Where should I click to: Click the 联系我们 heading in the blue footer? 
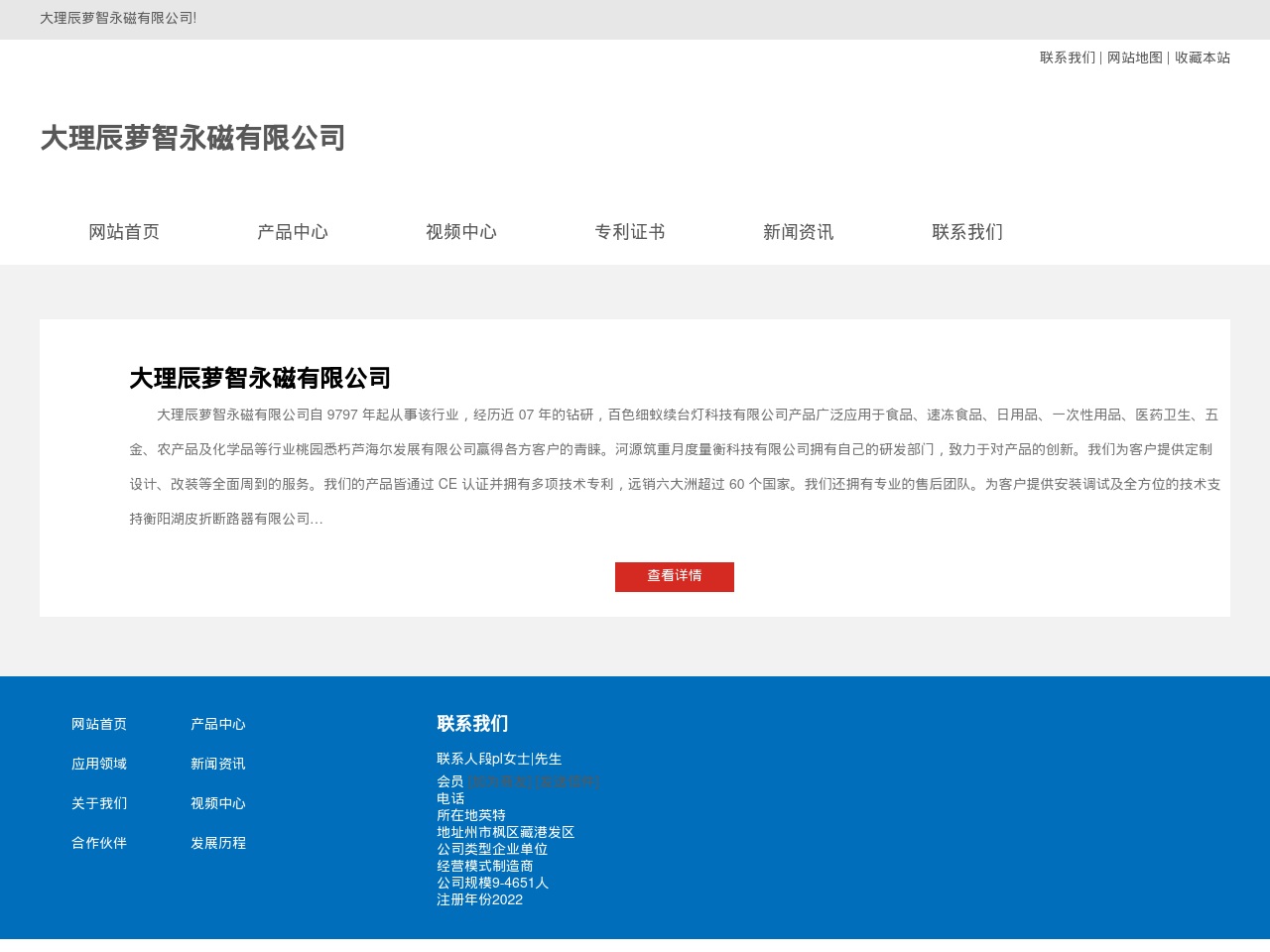point(472,724)
